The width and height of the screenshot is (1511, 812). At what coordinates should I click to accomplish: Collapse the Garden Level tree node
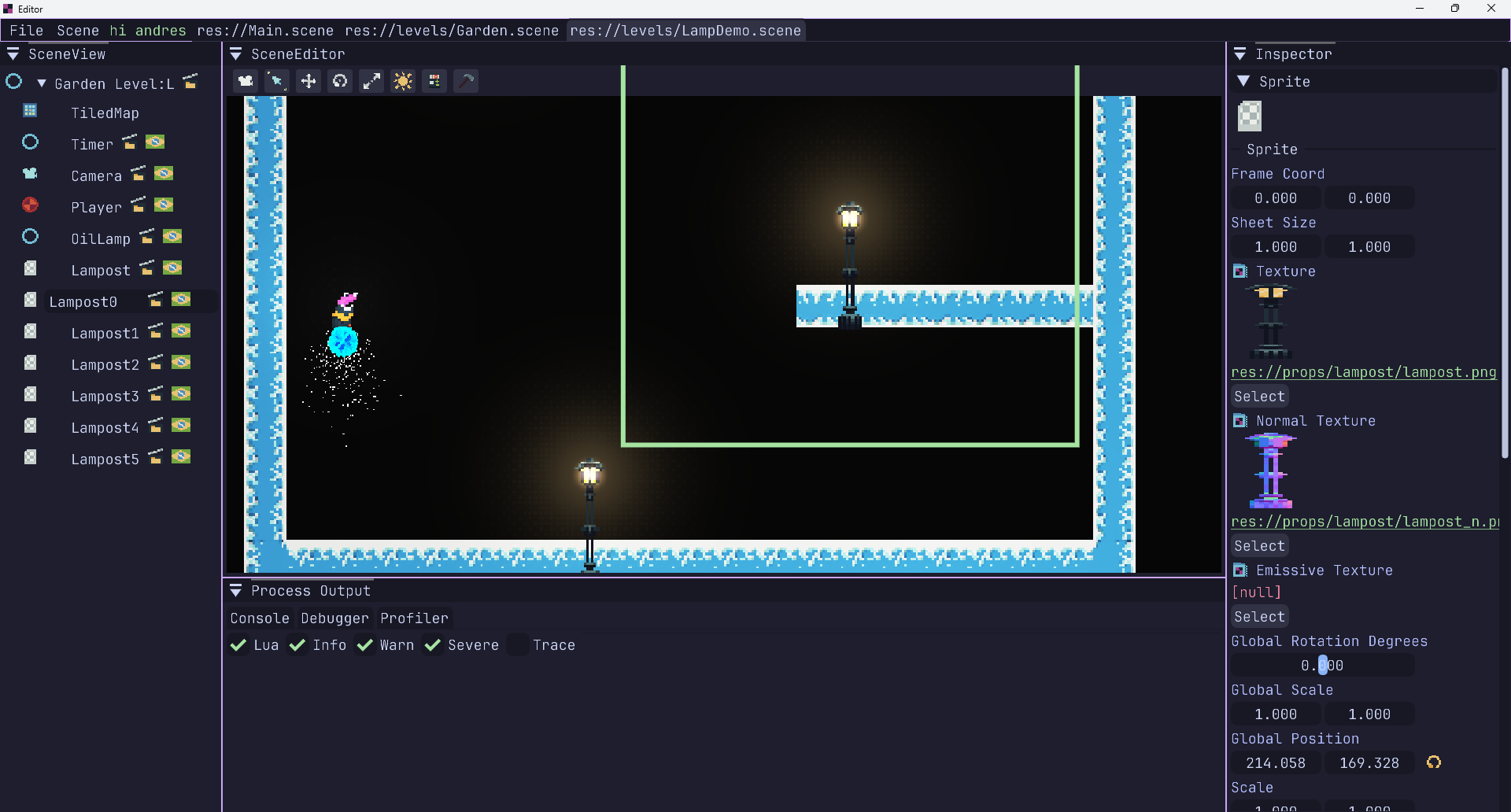(42, 83)
